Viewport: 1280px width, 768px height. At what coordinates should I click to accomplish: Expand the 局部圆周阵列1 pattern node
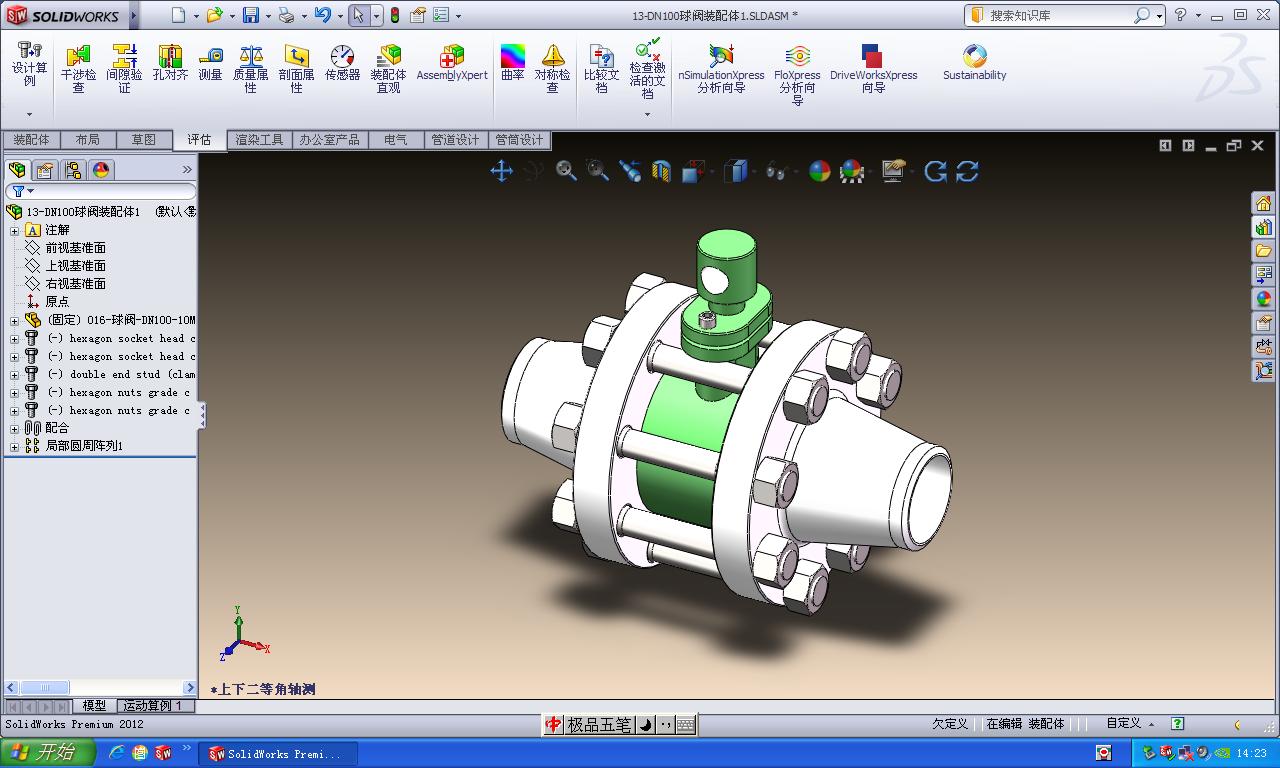coord(14,446)
